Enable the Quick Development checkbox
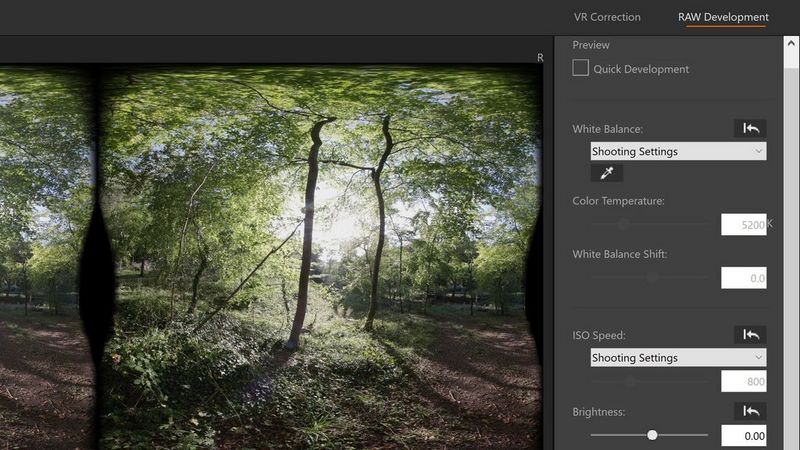Viewport: 800px width, 450px height. coord(581,69)
